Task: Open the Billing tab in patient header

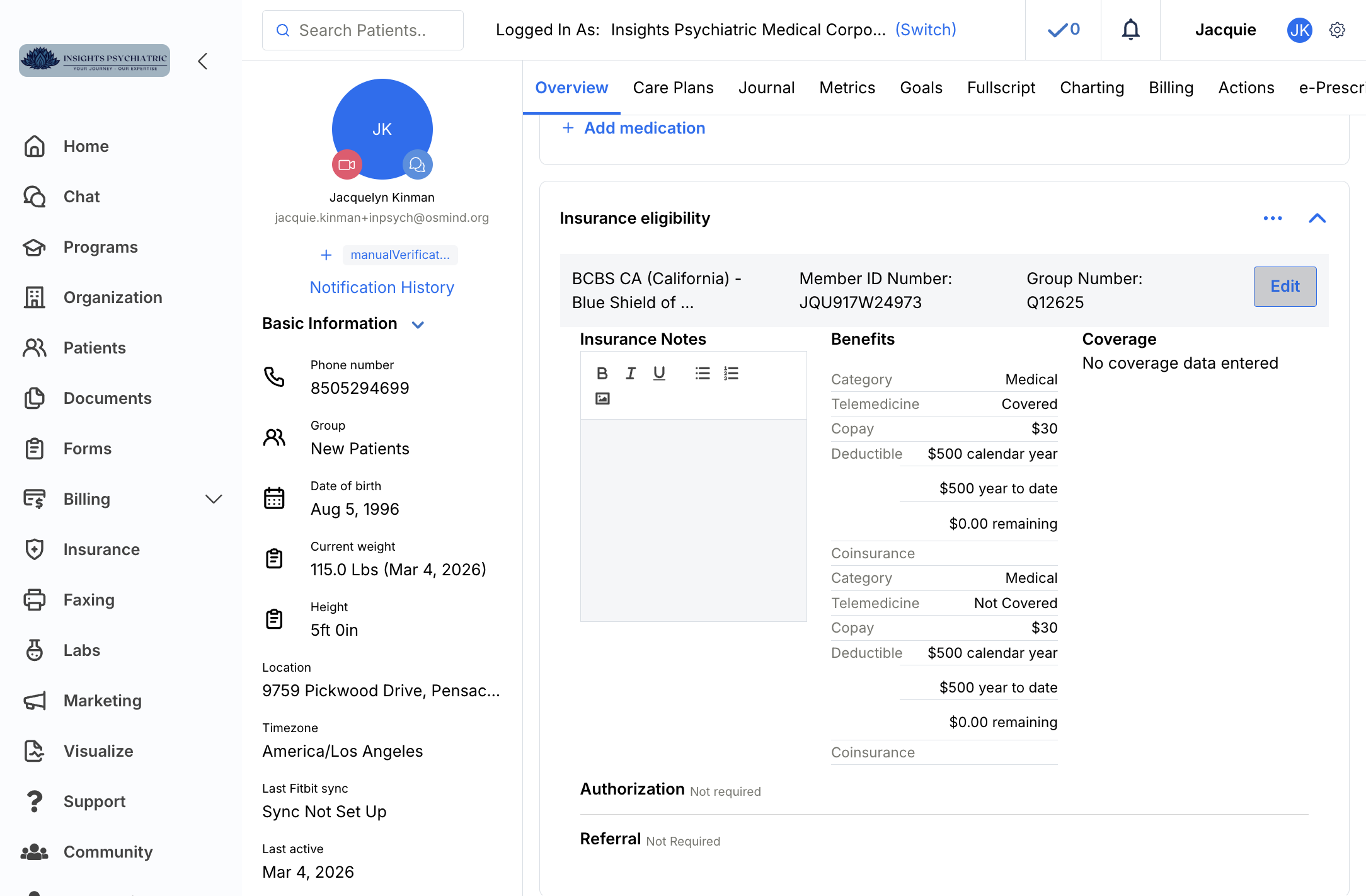Action: [1171, 88]
